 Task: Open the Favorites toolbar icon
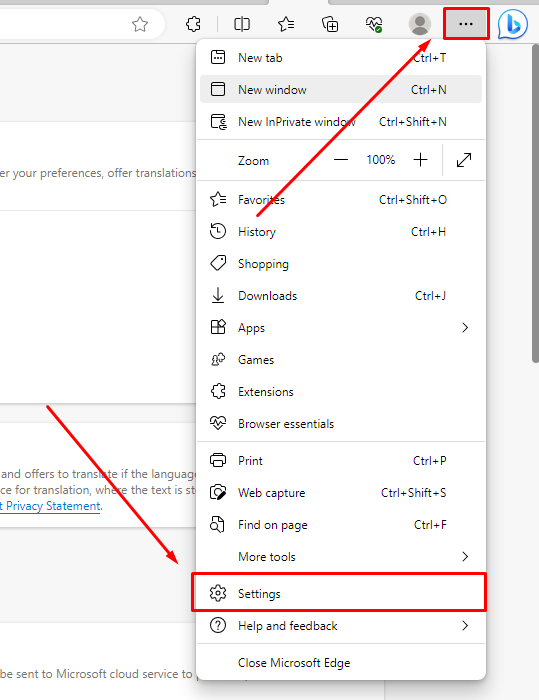tap(286, 24)
